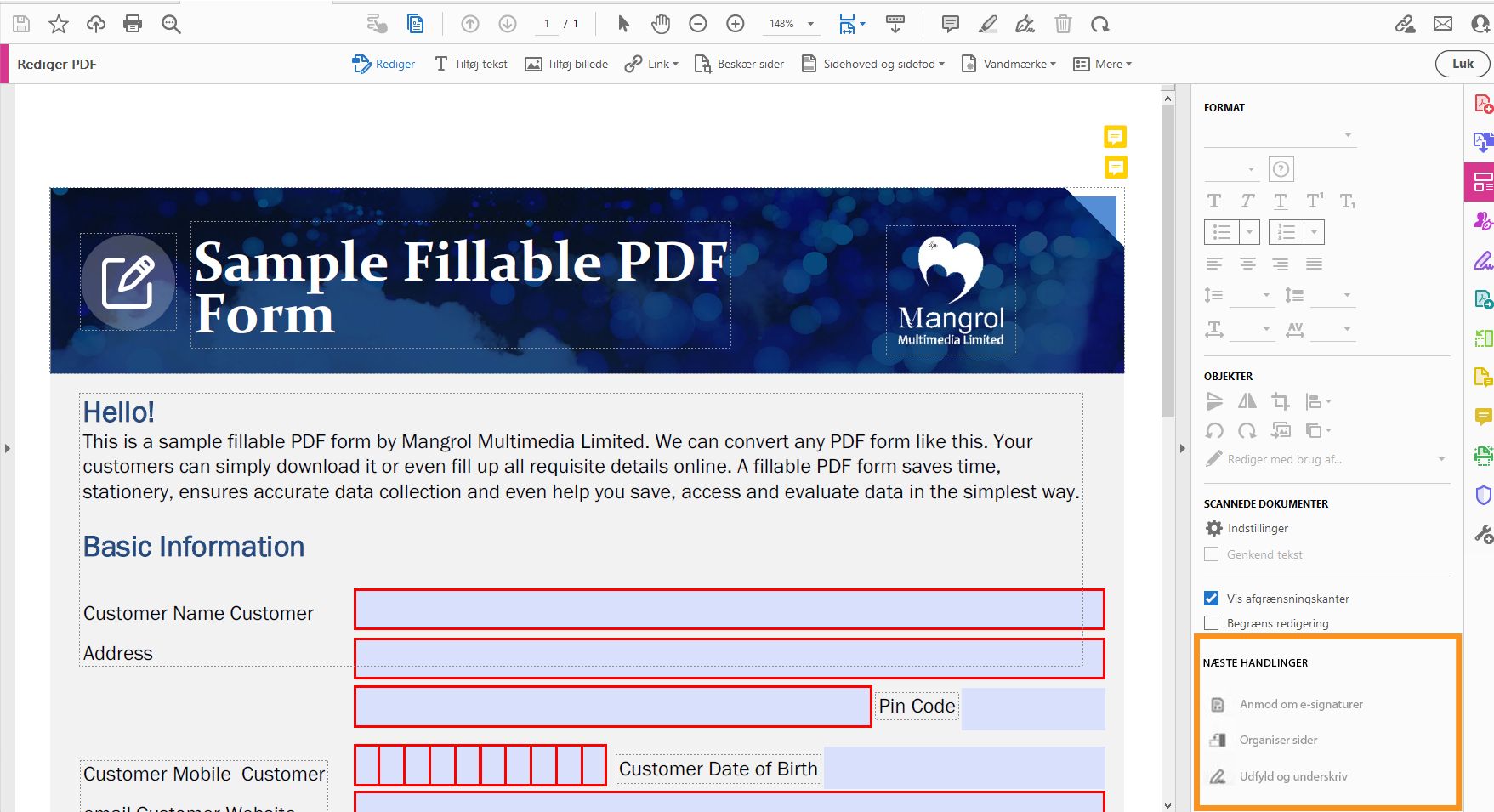Click the Pin Code input field
Viewport: 1494px width, 812px height.
click(1033, 708)
